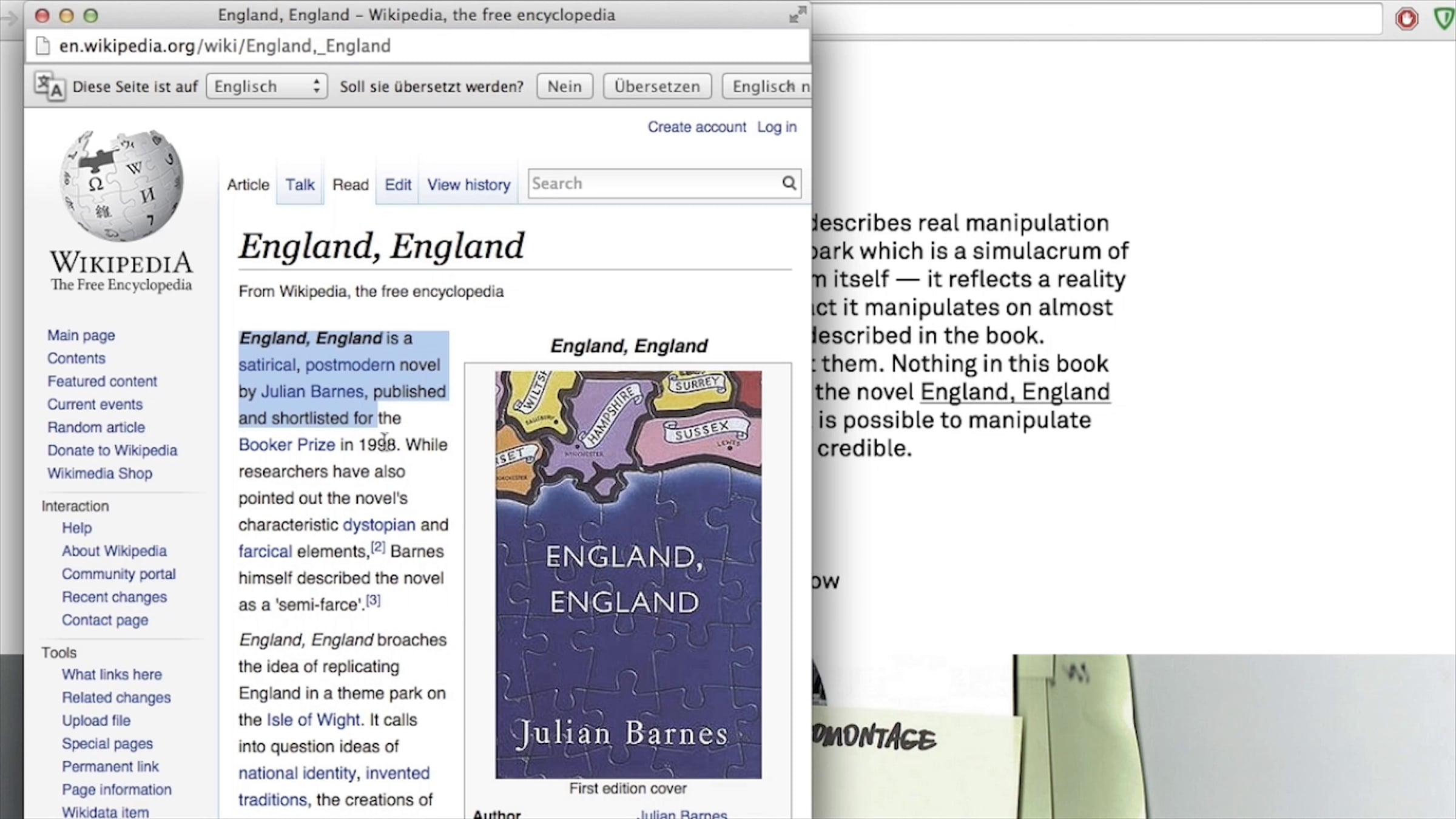The height and width of the screenshot is (819, 1456).
Task: Click the farcical link
Action: click(x=265, y=552)
